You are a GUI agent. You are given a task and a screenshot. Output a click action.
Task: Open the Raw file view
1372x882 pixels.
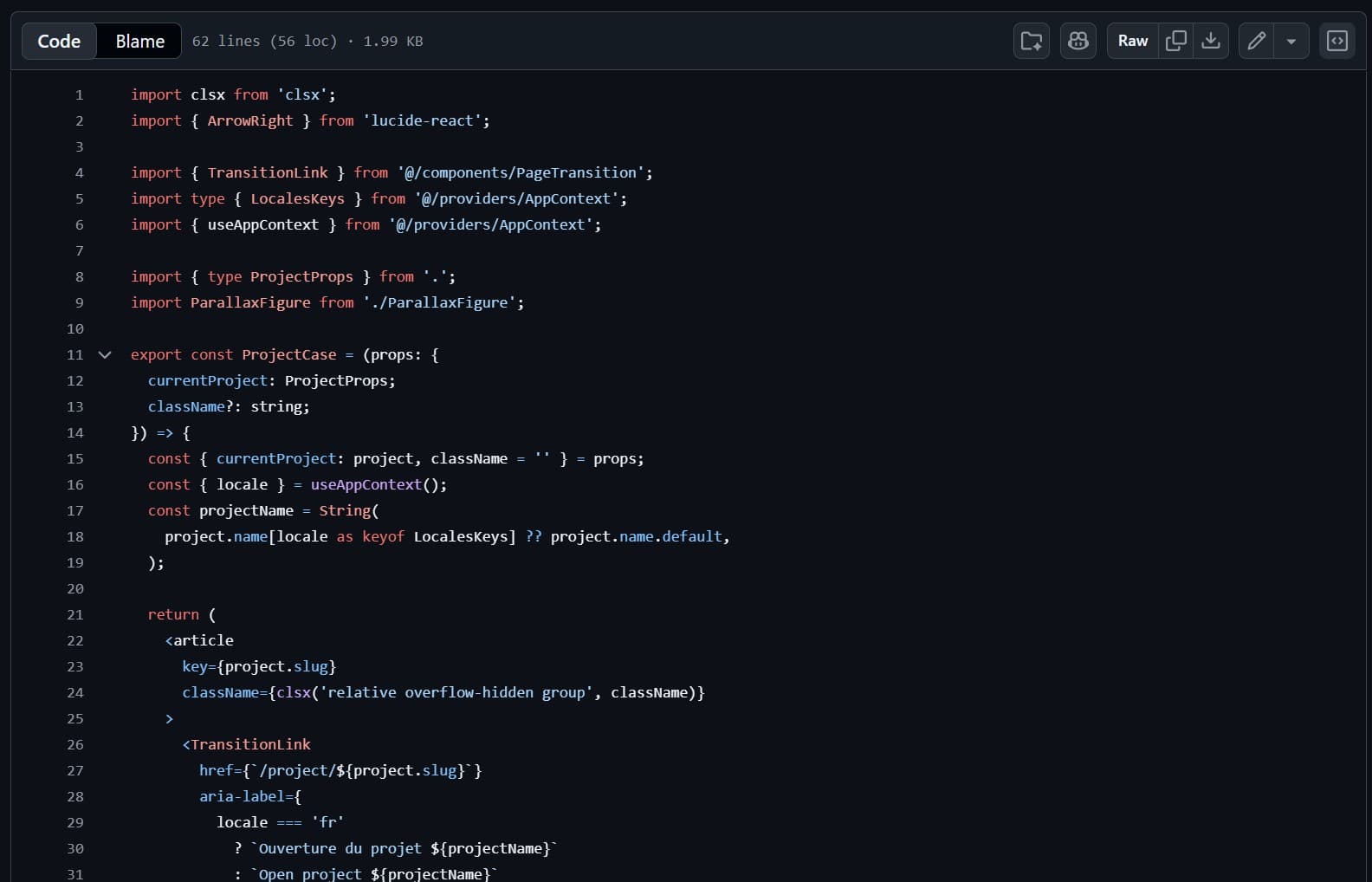(x=1133, y=41)
